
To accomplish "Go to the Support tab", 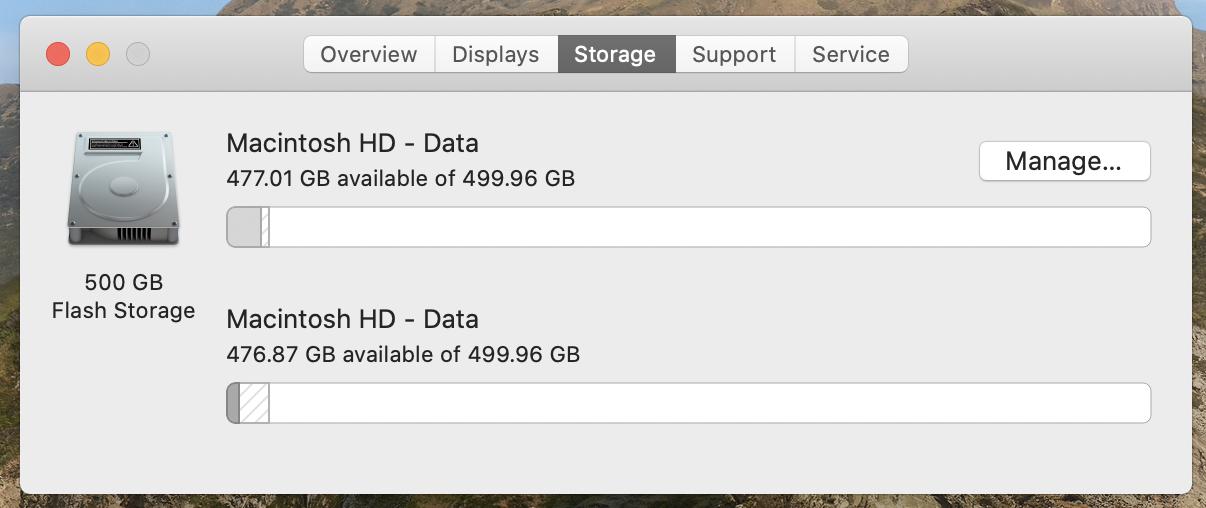I will click(734, 54).
